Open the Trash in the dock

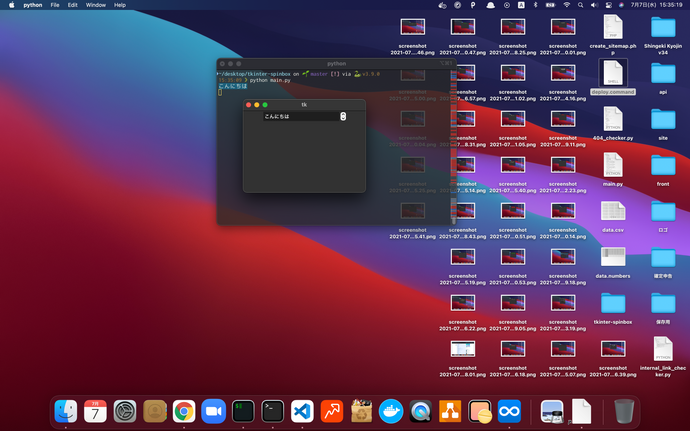coord(624,411)
